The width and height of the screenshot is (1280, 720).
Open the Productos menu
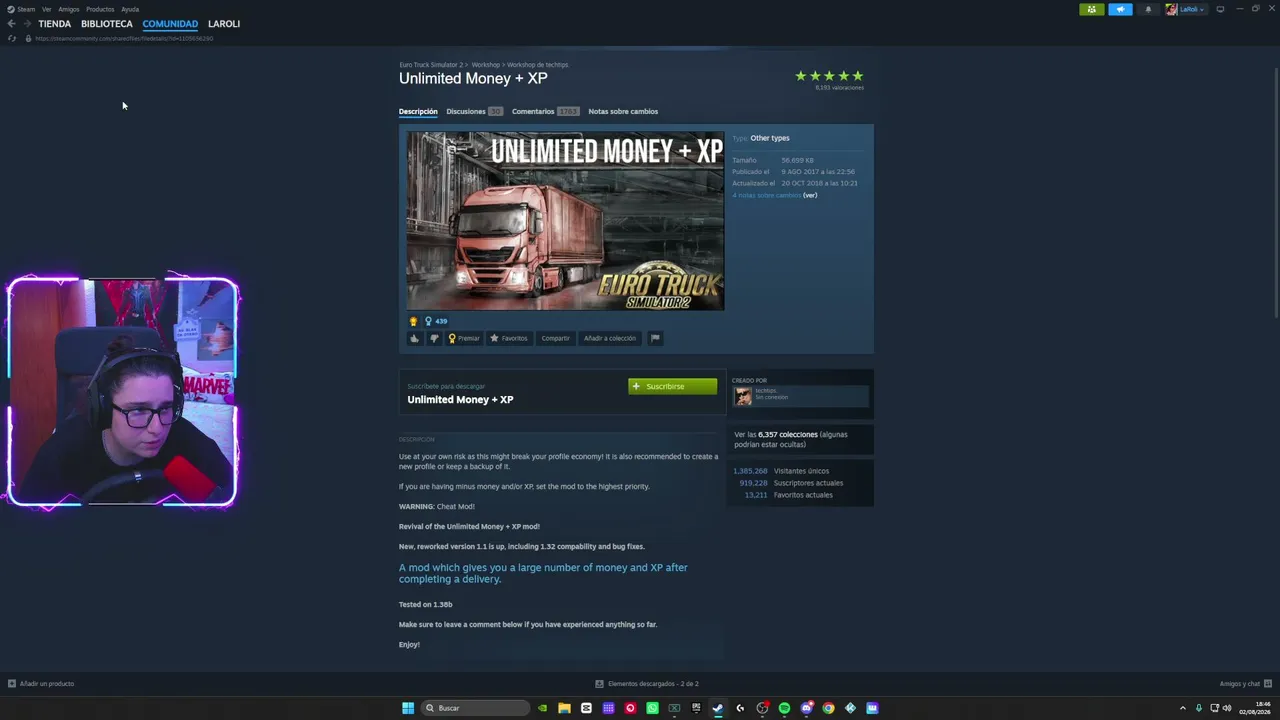pos(100,9)
